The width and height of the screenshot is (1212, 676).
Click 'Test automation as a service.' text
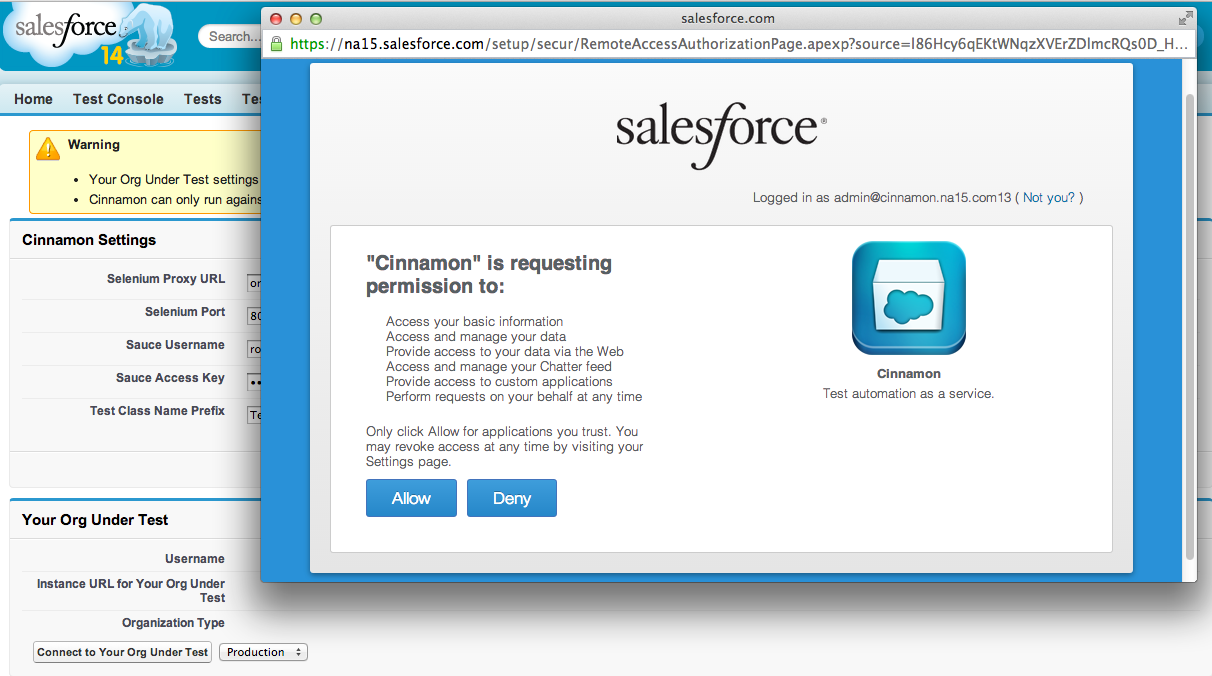tap(908, 394)
